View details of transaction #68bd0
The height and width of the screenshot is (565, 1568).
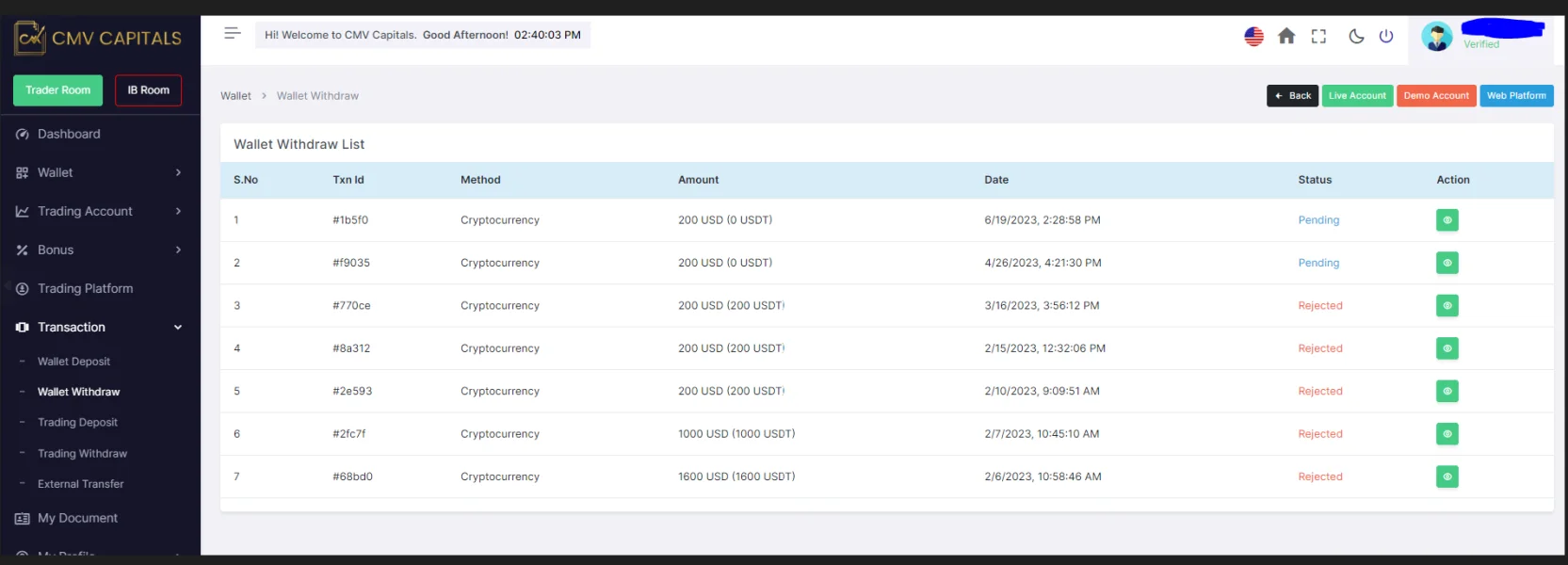[1447, 477]
